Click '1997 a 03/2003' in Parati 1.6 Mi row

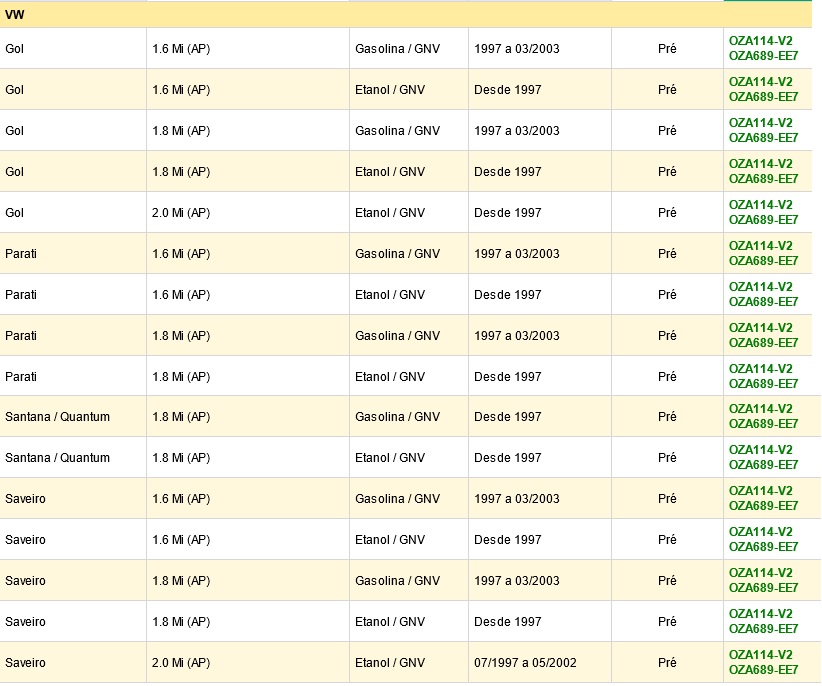[516, 254]
